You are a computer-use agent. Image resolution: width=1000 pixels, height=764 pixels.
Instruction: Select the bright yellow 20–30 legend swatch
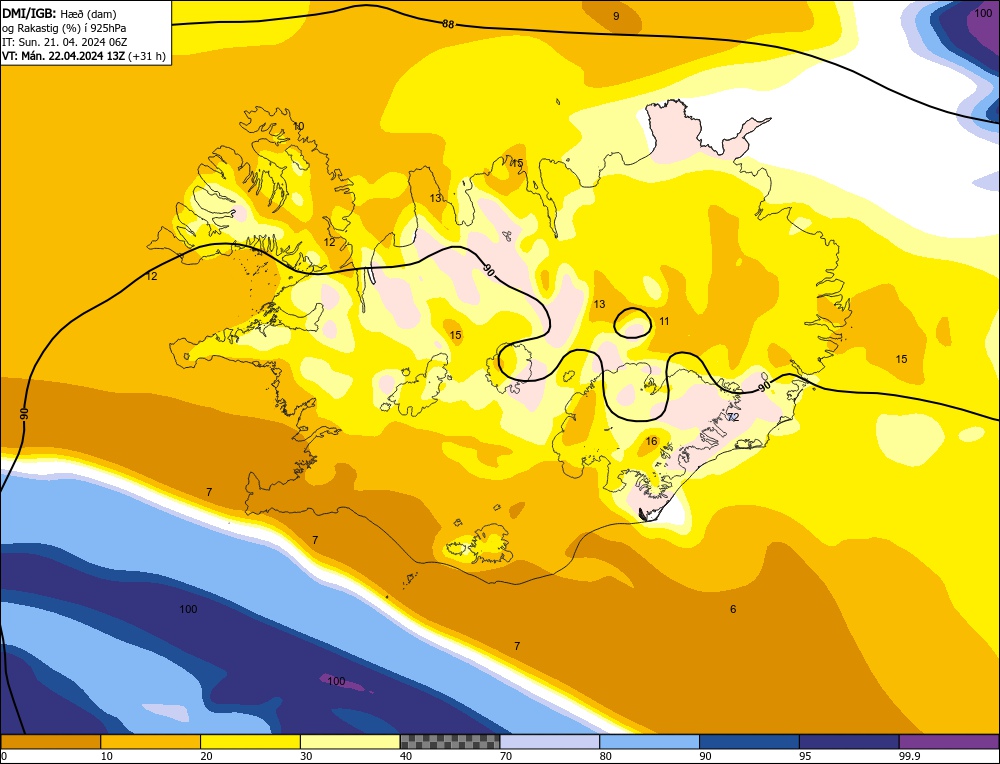[x=250, y=742]
